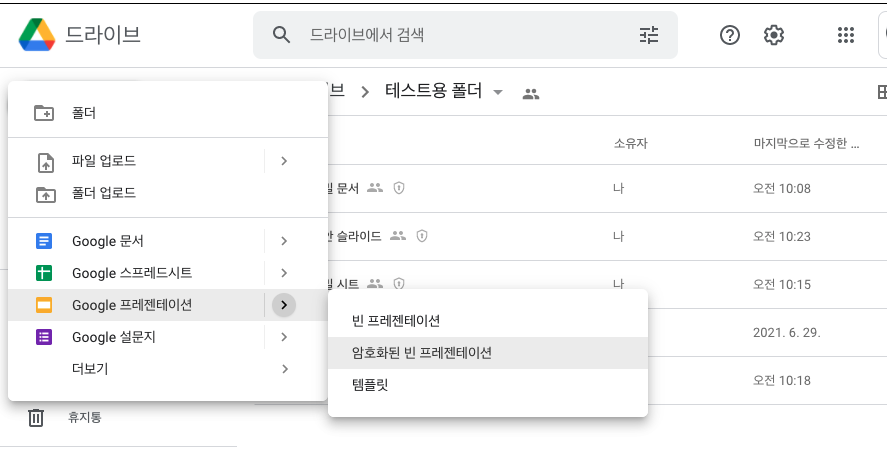Click the 오전 10:15 modified time
The width and height of the screenshot is (887, 460).
click(782, 285)
